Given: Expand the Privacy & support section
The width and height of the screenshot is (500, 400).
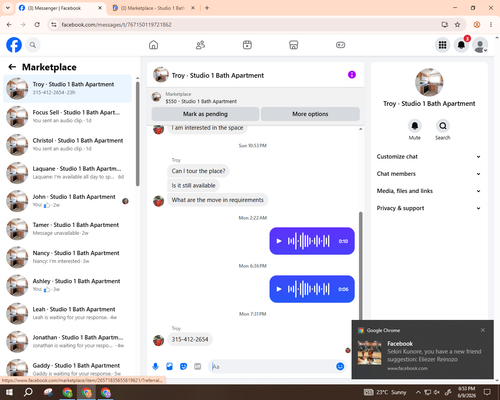Looking at the screenshot, I should coord(429,208).
